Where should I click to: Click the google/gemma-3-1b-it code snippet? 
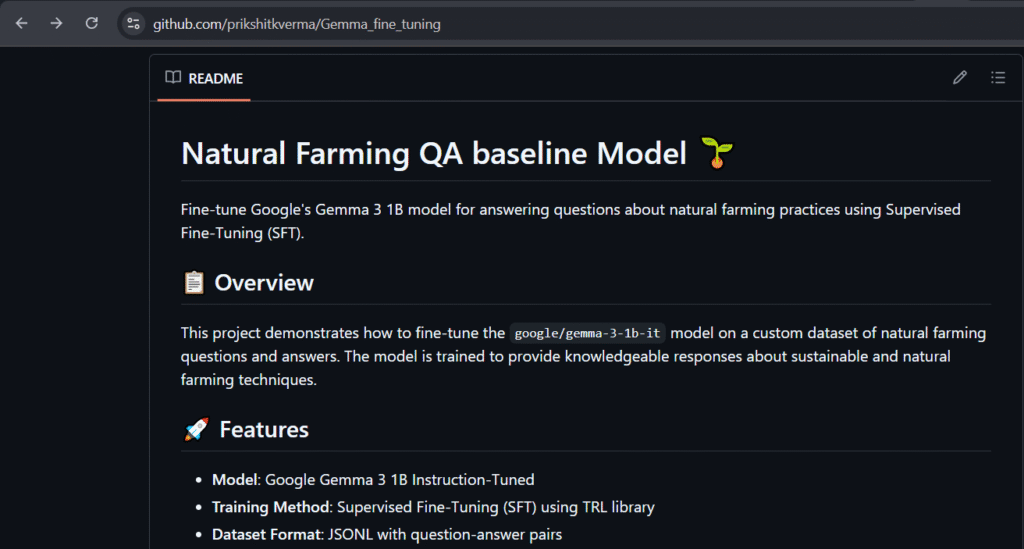[587, 333]
